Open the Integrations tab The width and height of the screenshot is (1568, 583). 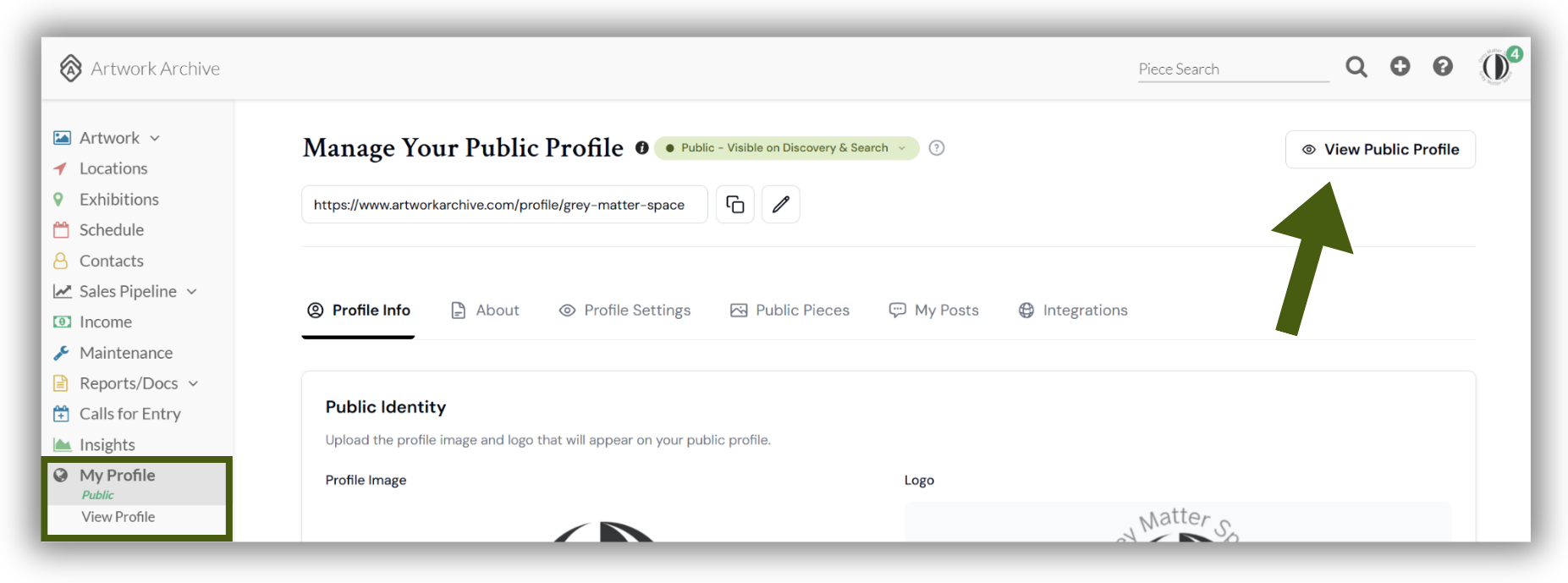click(1073, 311)
